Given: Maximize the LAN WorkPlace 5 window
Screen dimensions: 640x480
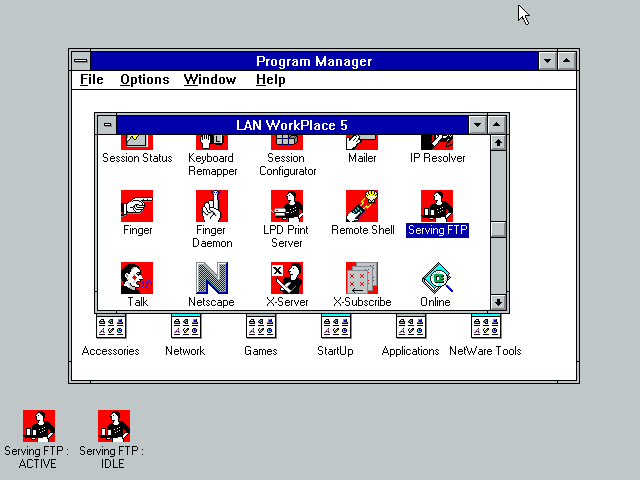Looking at the screenshot, I should click(x=496, y=125).
